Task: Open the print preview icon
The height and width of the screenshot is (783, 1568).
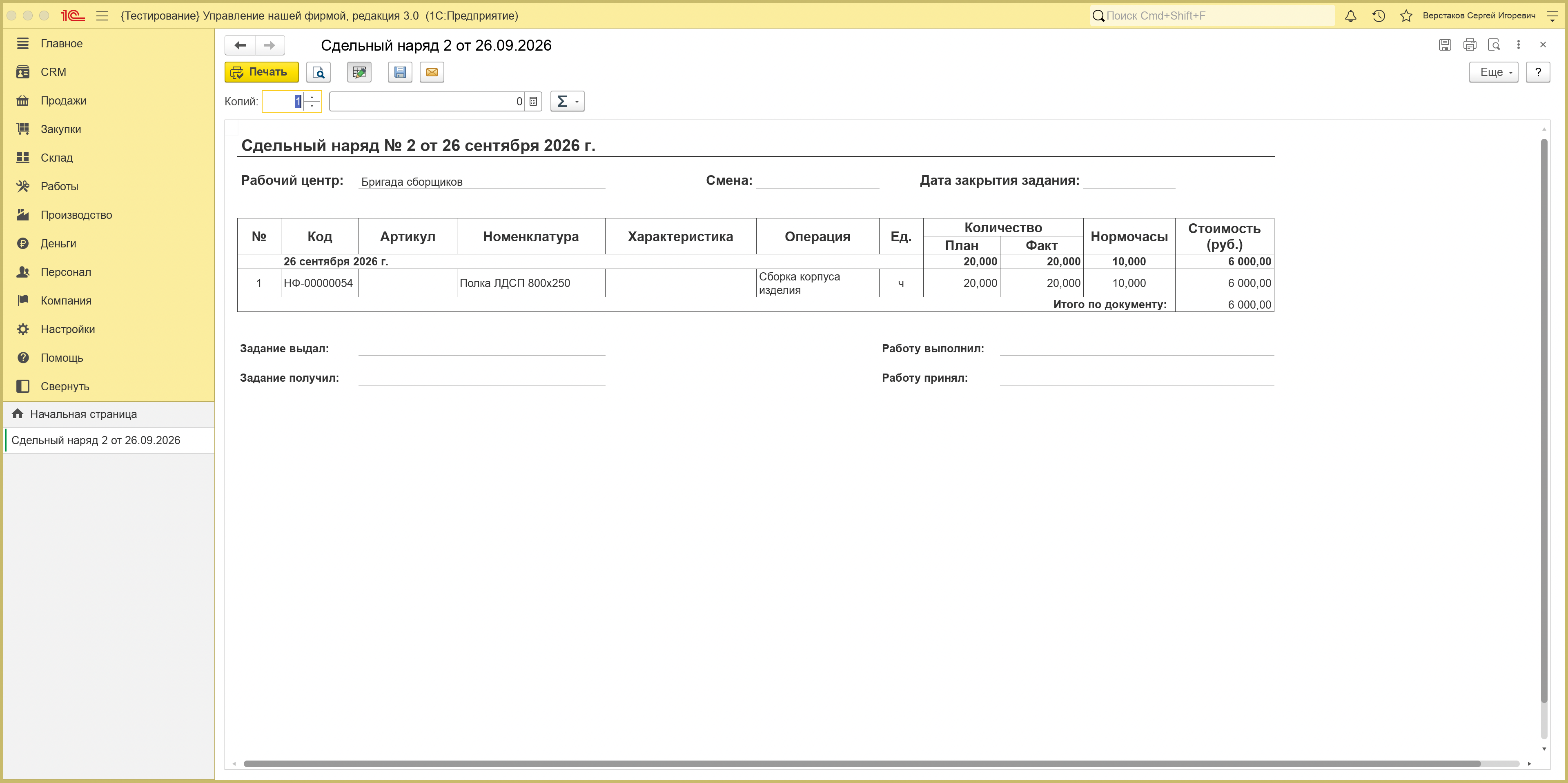Action: pos(318,72)
